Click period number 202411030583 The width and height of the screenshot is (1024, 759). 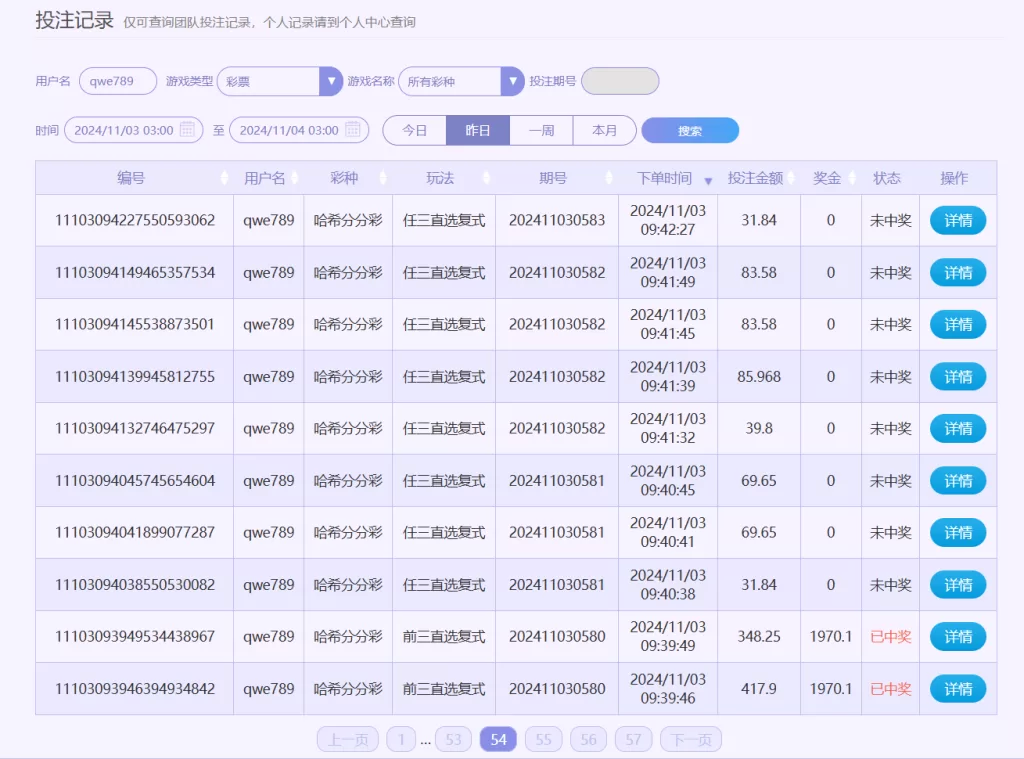coord(557,220)
